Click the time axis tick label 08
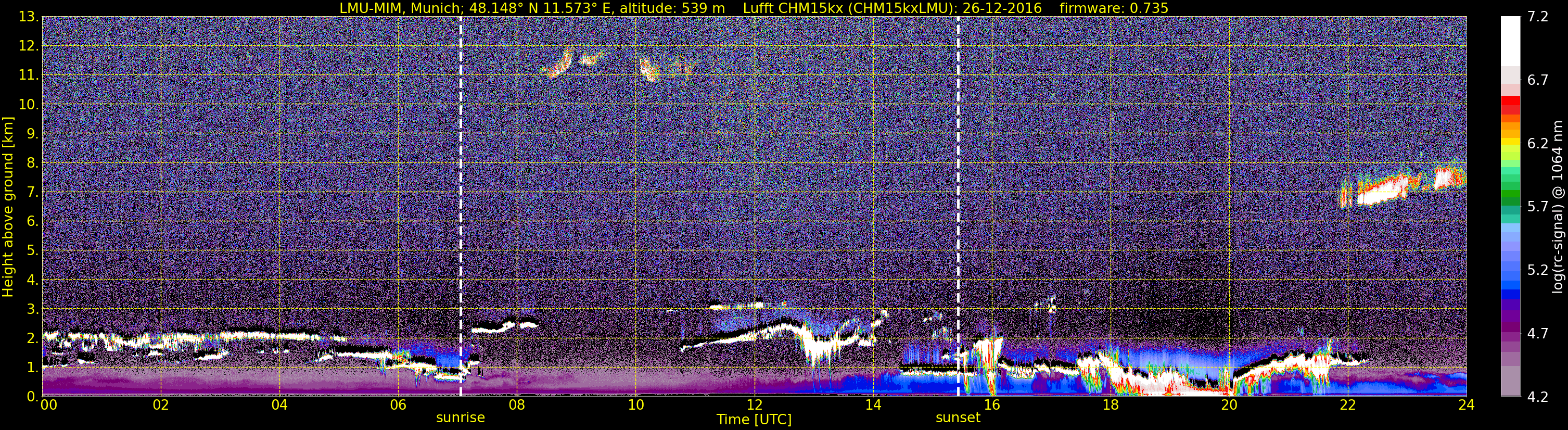The width and height of the screenshot is (1568, 430). click(x=517, y=406)
